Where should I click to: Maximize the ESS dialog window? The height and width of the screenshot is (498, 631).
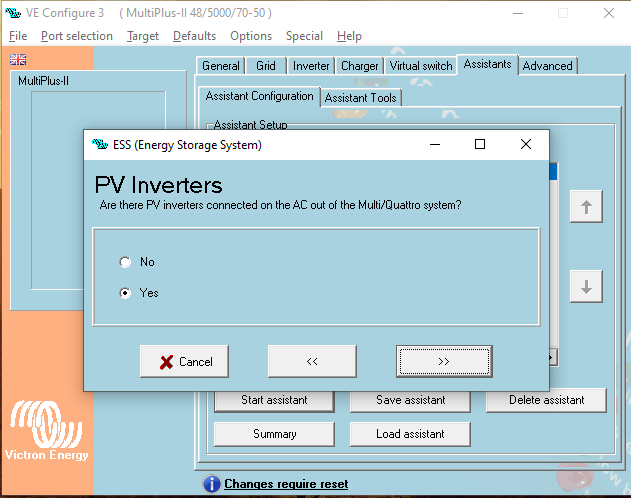pos(480,144)
